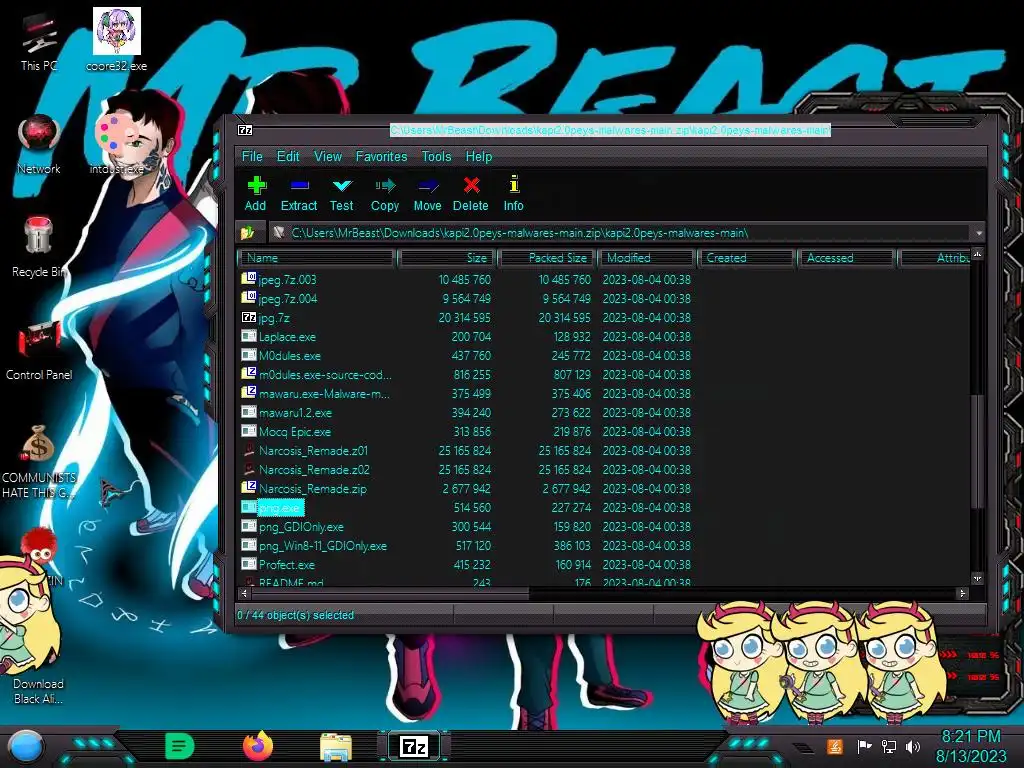The image size is (1024, 768).
Task: Select file jpeg.7z.004
Action: pyautogui.click(x=287, y=298)
